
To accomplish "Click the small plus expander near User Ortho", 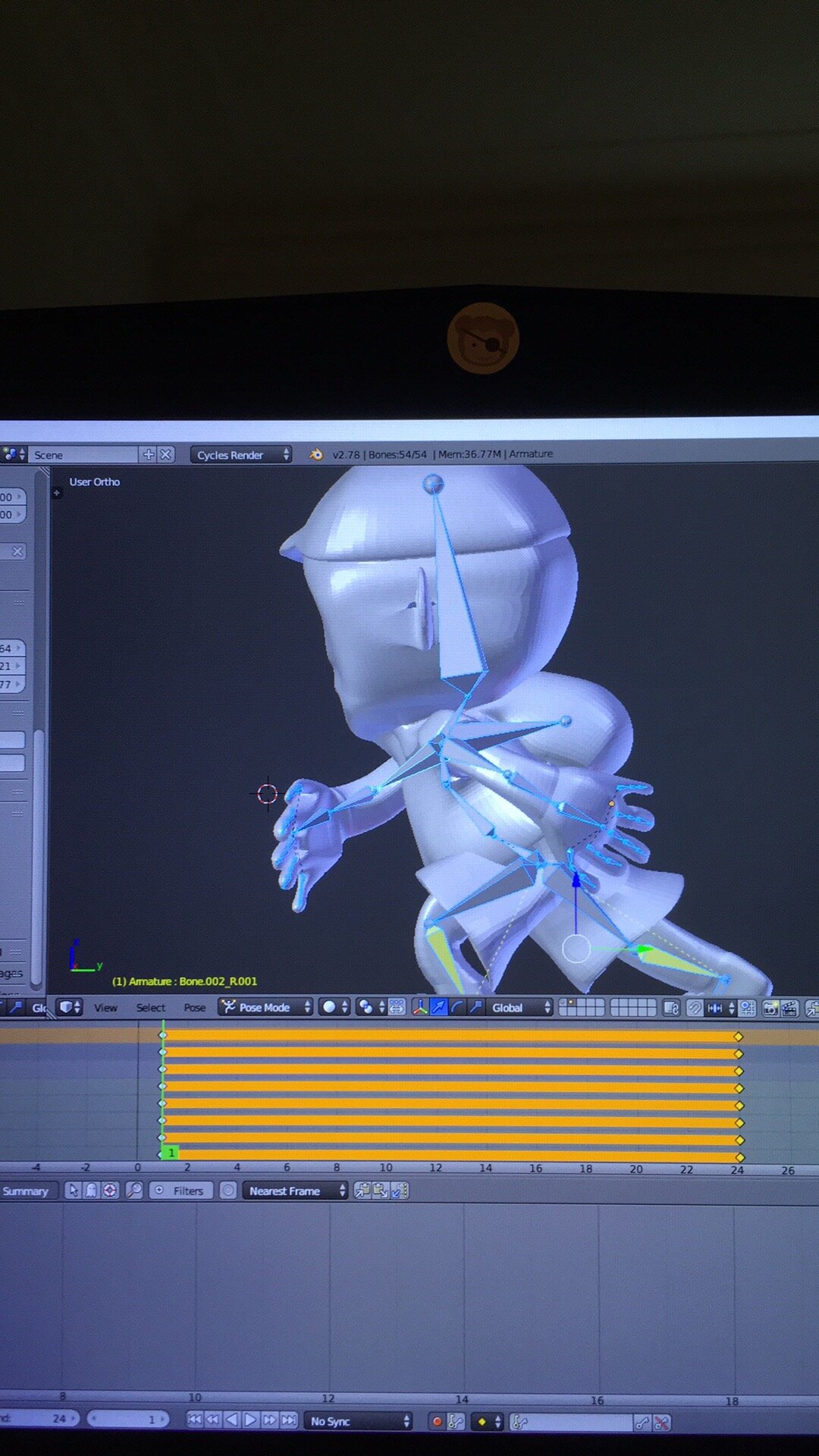I will [x=56, y=492].
